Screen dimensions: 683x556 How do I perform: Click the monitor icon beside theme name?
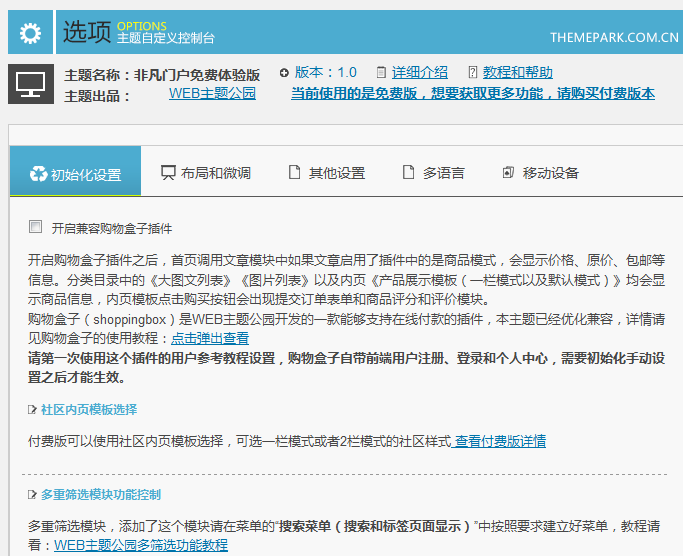coord(30,84)
